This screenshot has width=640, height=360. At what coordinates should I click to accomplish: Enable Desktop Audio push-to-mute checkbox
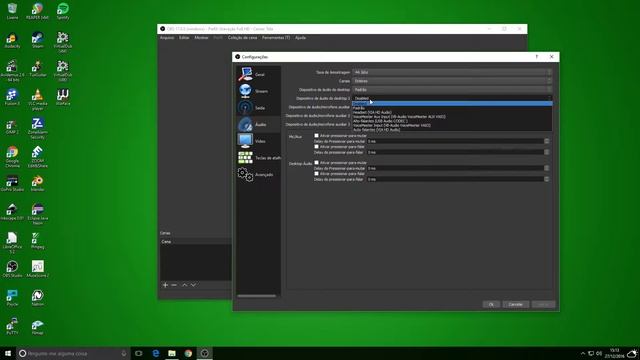click(316, 162)
